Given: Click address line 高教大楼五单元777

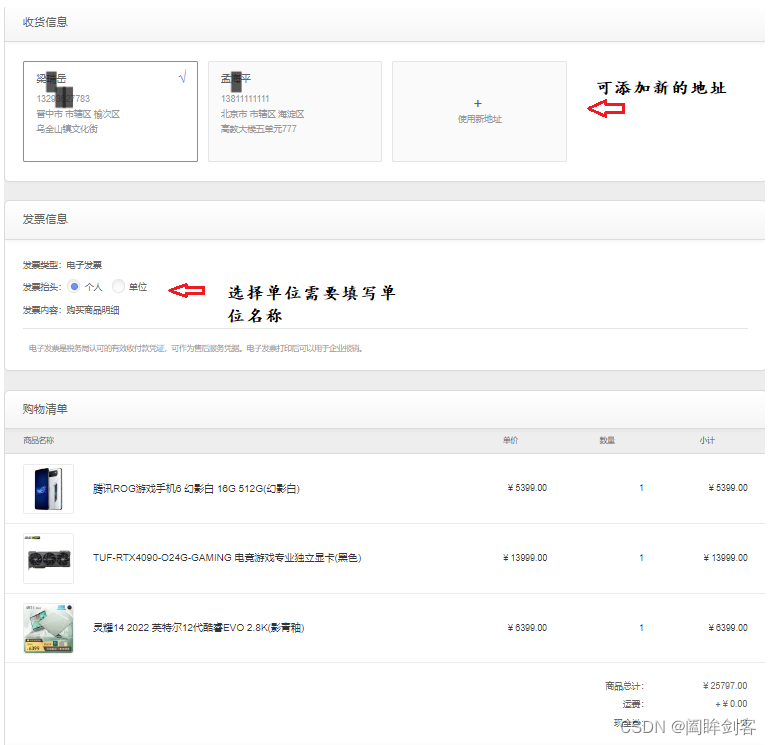Looking at the screenshot, I should click(258, 129).
